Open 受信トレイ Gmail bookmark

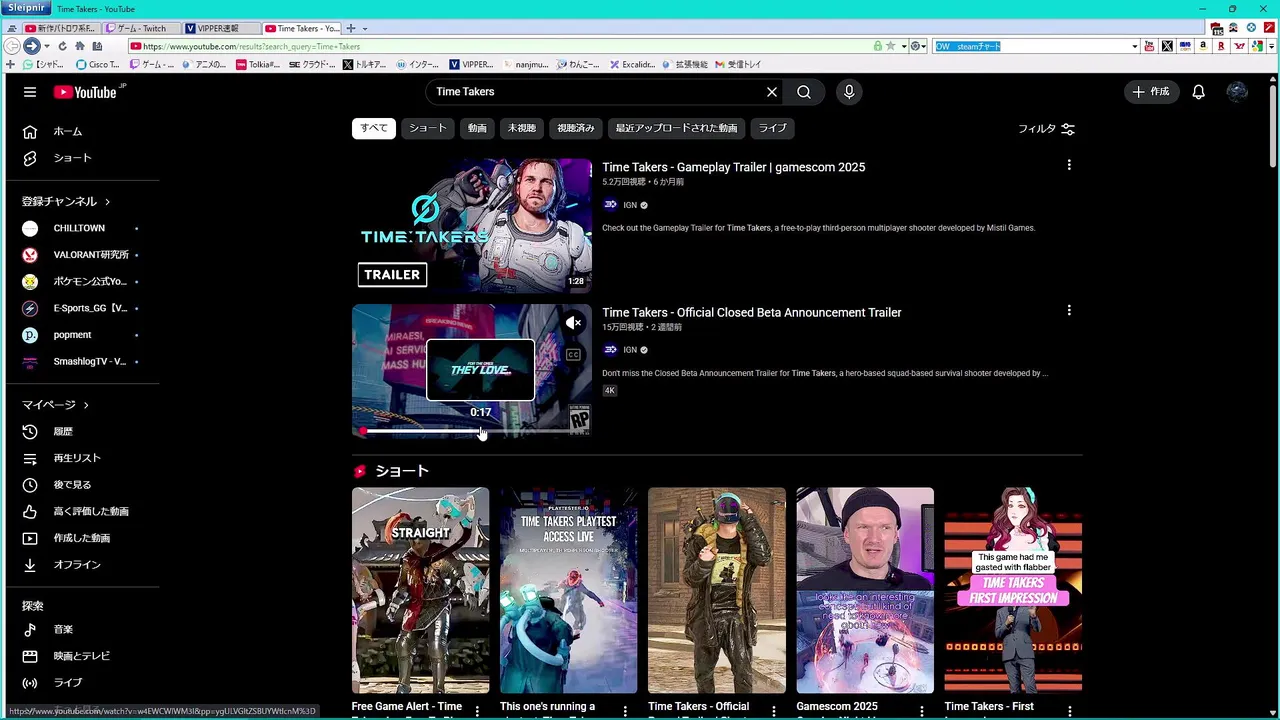point(737,64)
